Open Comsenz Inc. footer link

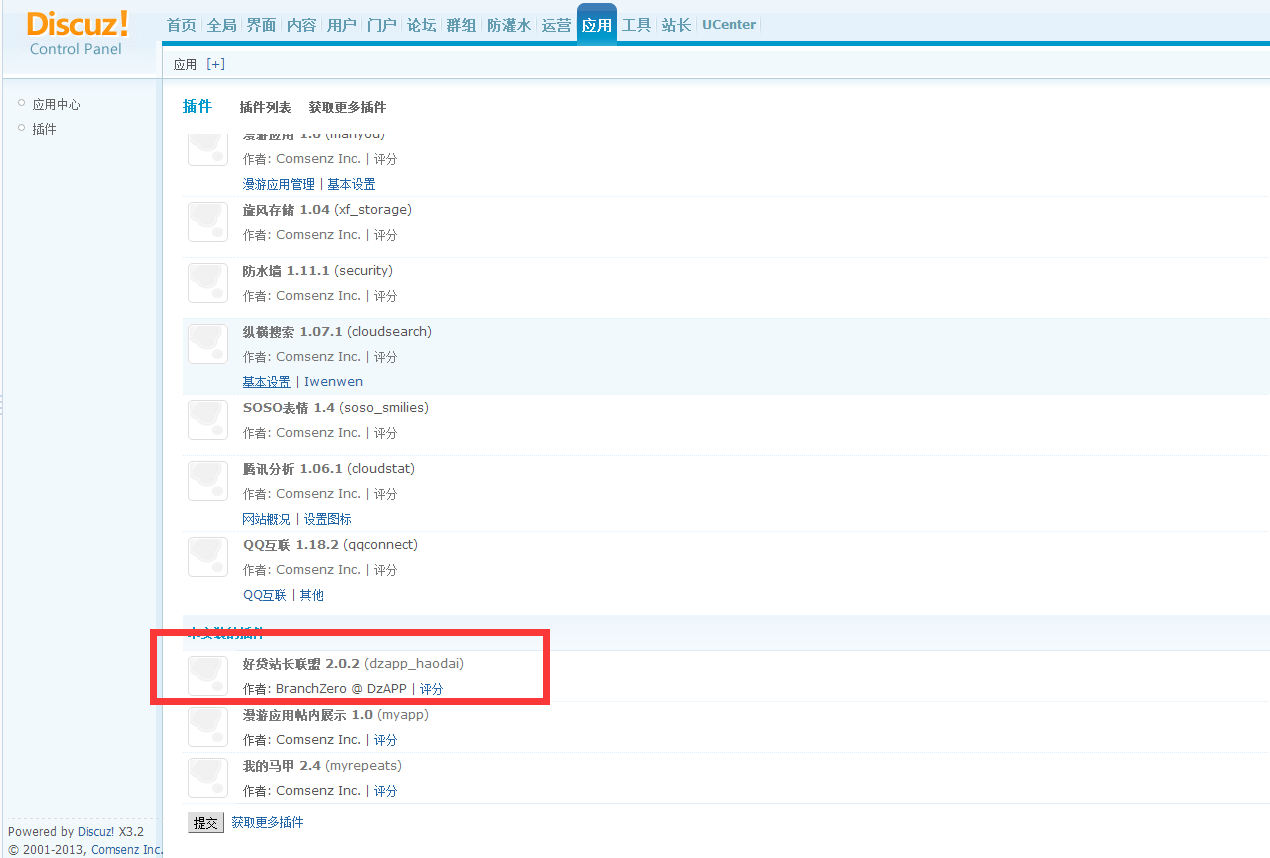127,850
